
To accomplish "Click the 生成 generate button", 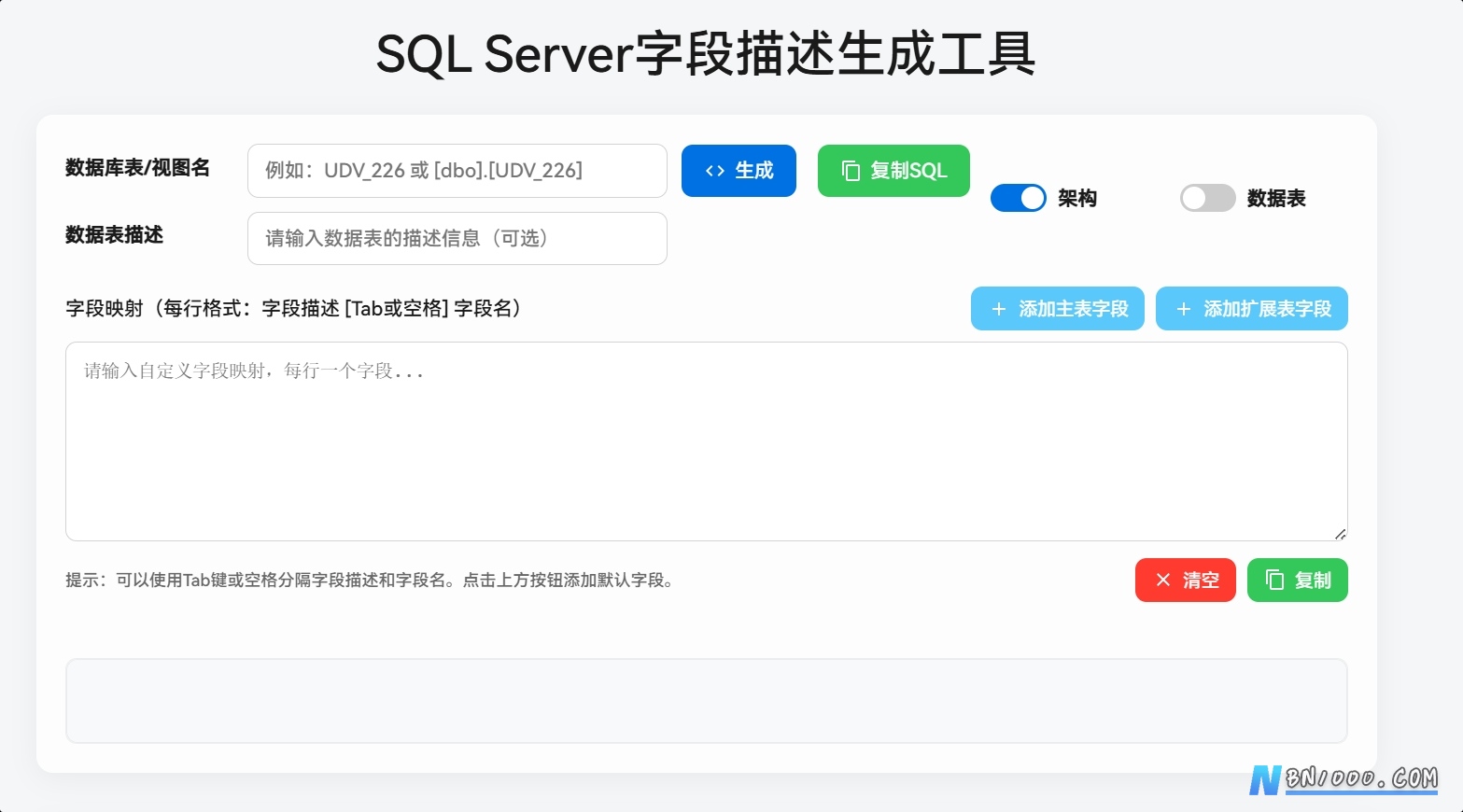I will click(739, 171).
